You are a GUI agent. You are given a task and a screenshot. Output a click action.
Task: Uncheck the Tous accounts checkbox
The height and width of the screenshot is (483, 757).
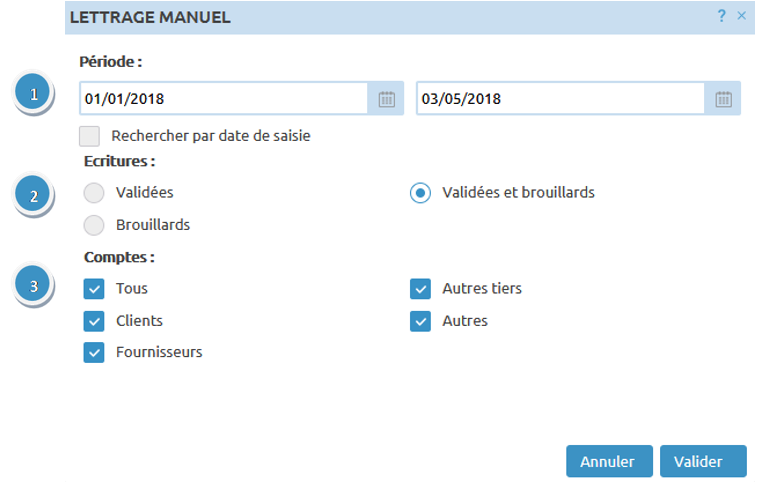click(94, 289)
